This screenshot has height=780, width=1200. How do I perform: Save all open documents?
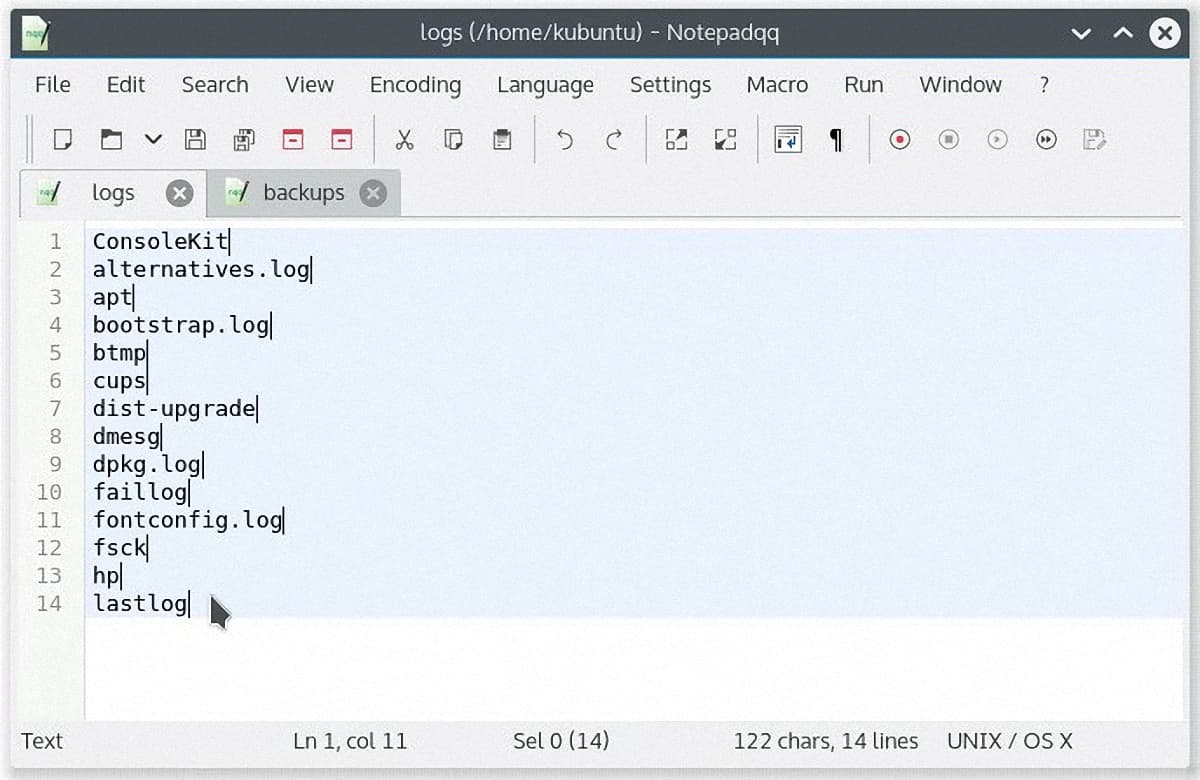pos(244,140)
